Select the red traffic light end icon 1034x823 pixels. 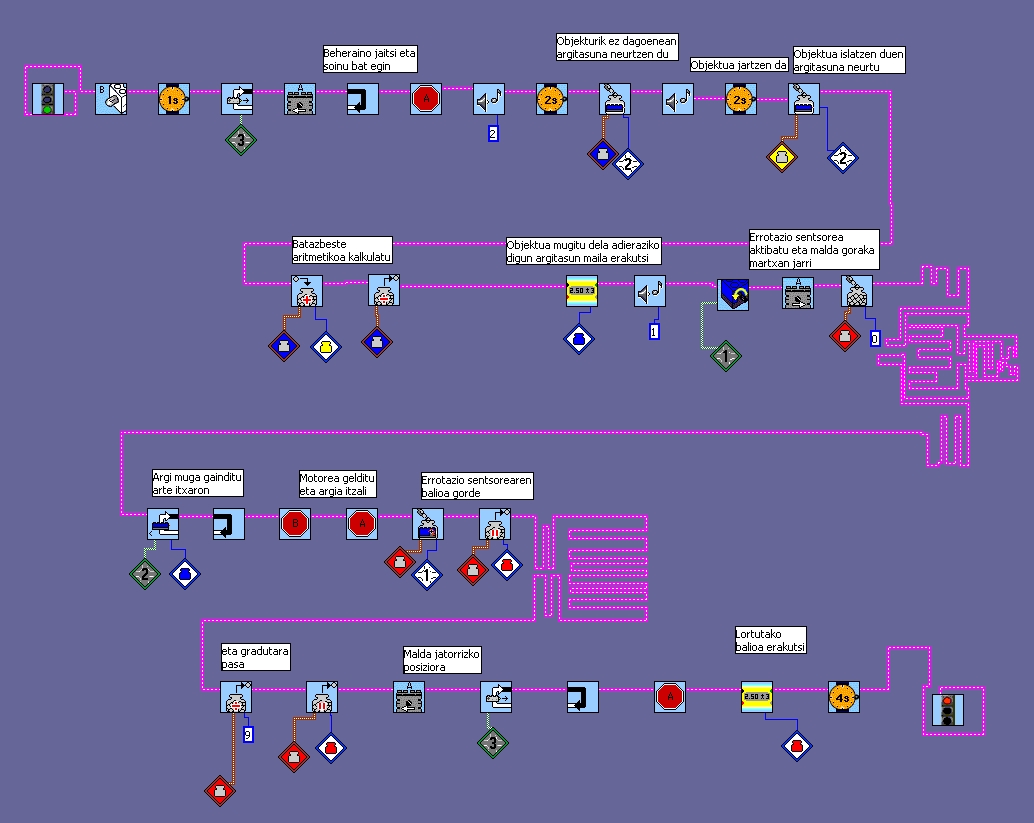click(948, 710)
